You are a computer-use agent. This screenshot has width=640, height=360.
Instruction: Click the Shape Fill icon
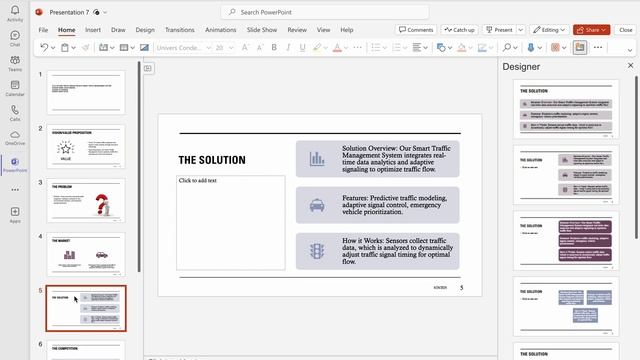point(462,48)
